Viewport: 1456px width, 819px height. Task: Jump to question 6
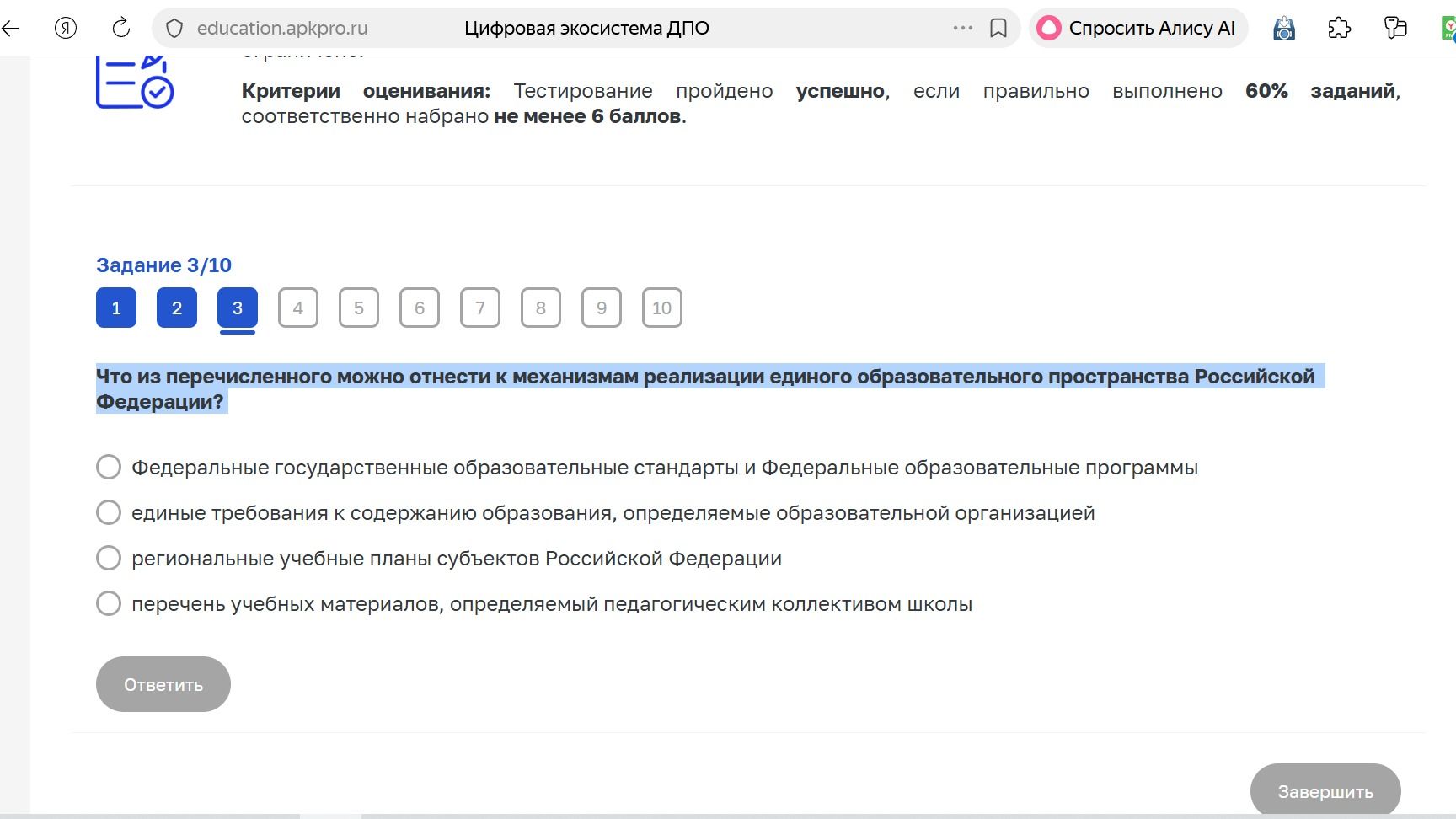[x=420, y=308]
